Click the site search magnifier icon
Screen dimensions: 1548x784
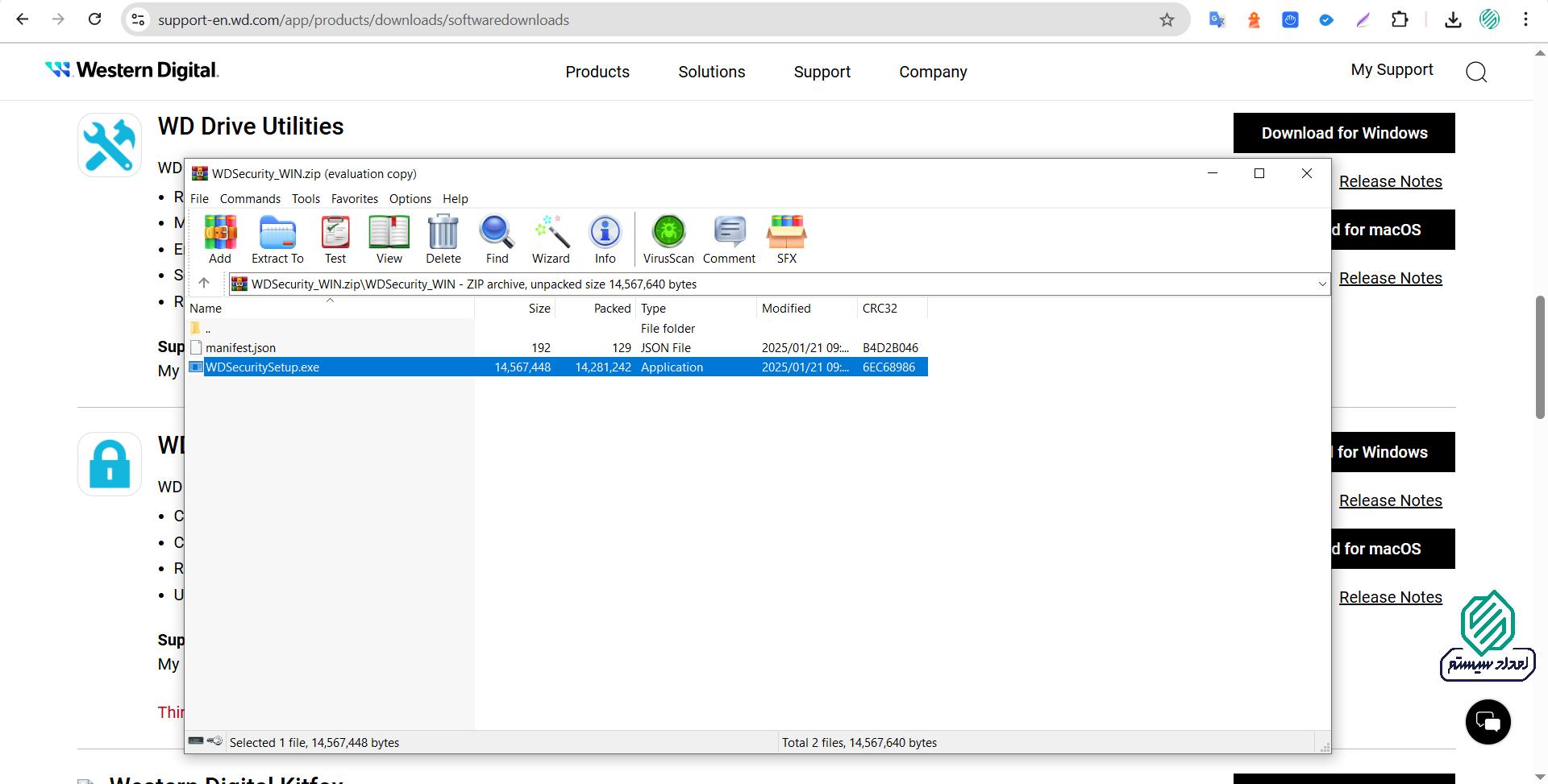[x=1476, y=72]
